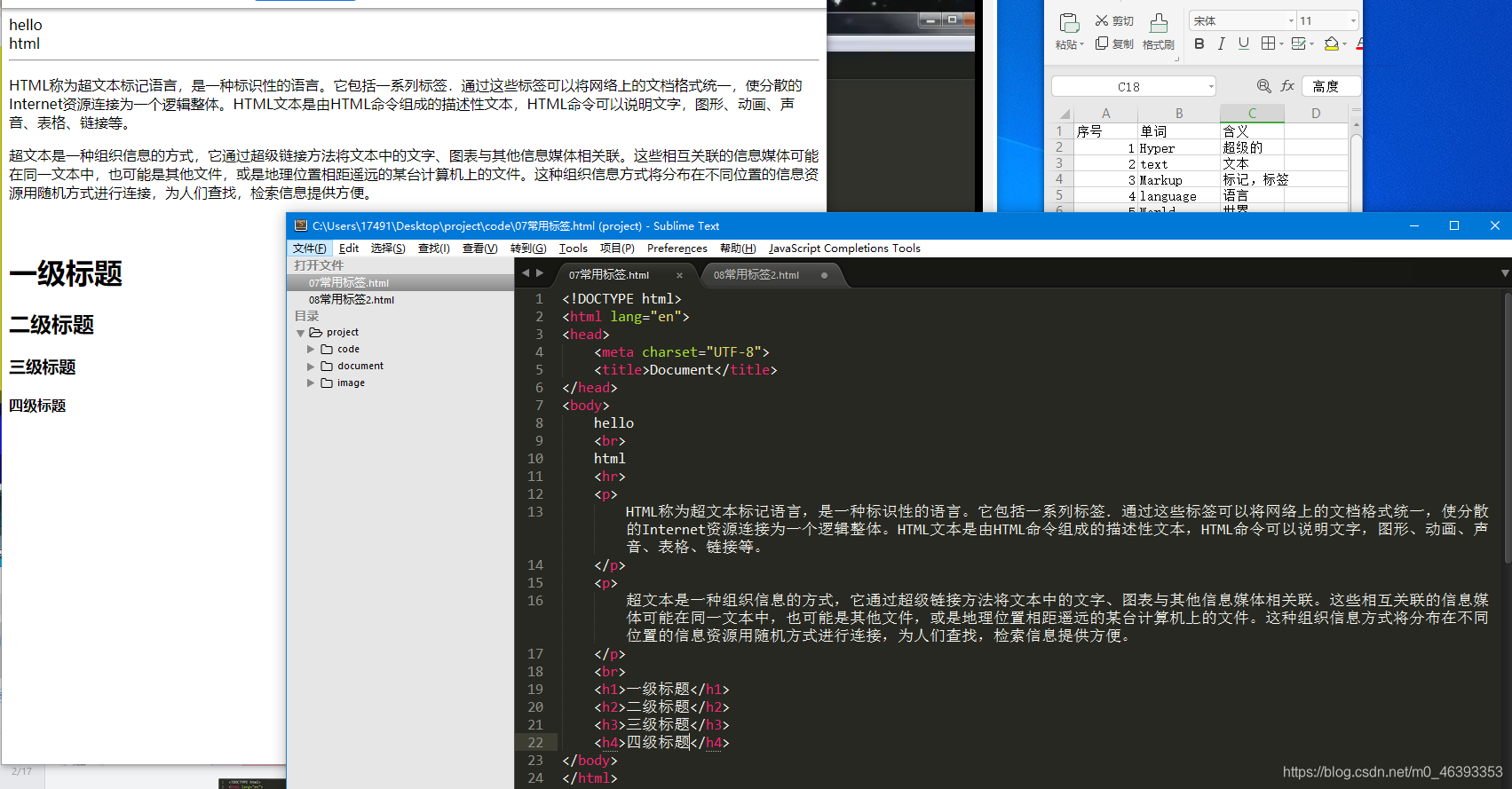1512x789 pixels.
Task: Click the image folder icon in sidebar
Action: click(x=327, y=383)
